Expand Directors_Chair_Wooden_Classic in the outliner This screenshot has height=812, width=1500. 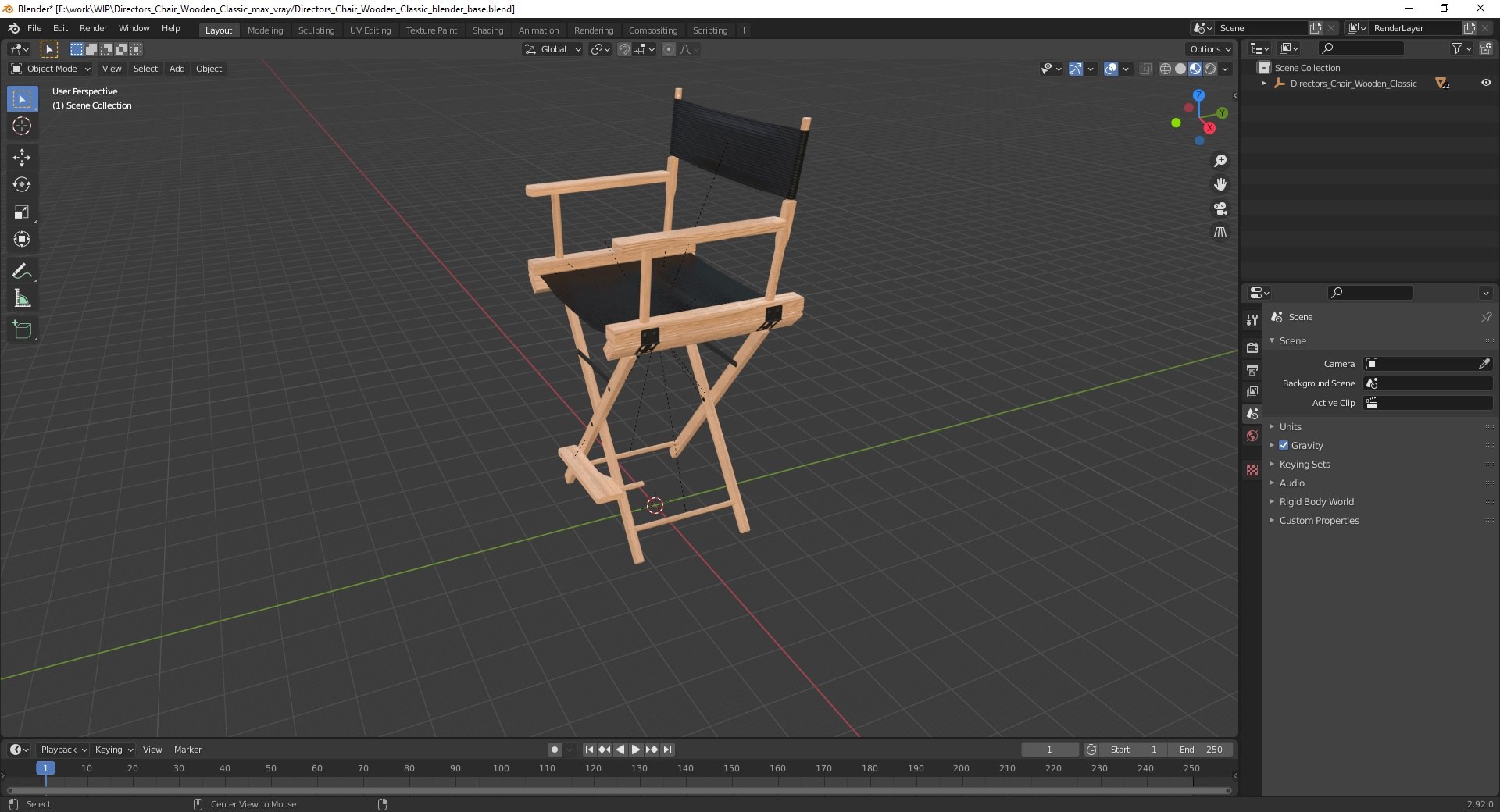point(1264,84)
